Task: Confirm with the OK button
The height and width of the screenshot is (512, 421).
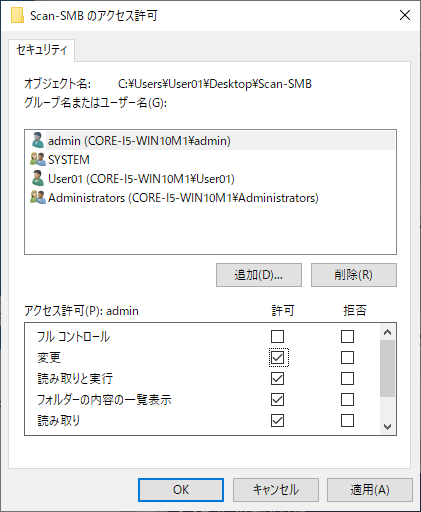Action: (x=181, y=490)
